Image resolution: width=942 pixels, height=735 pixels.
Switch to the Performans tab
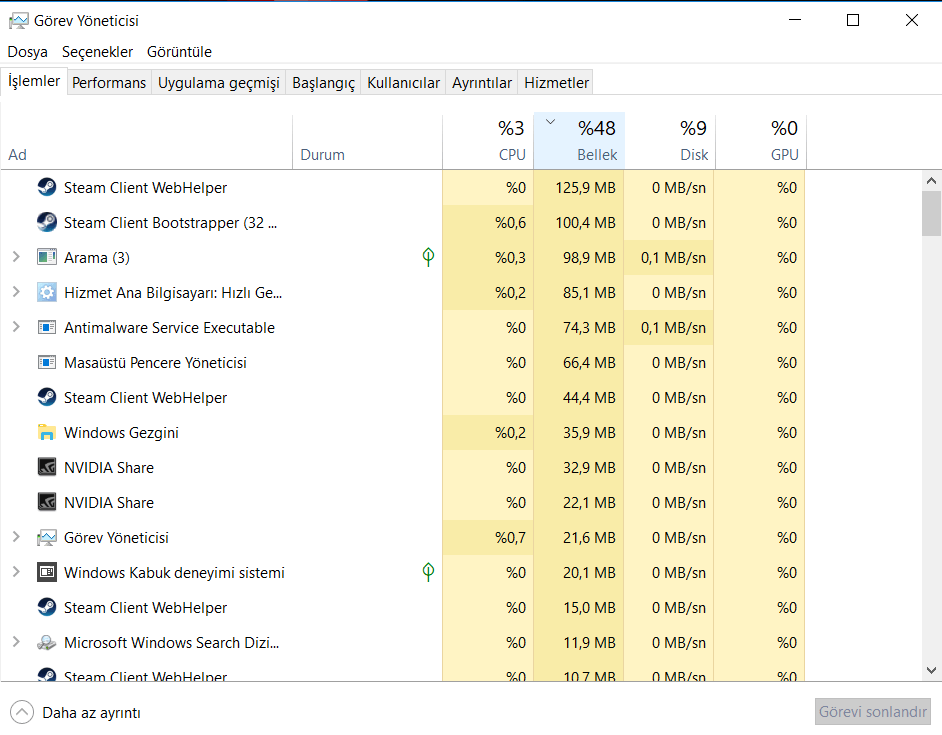coord(109,83)
